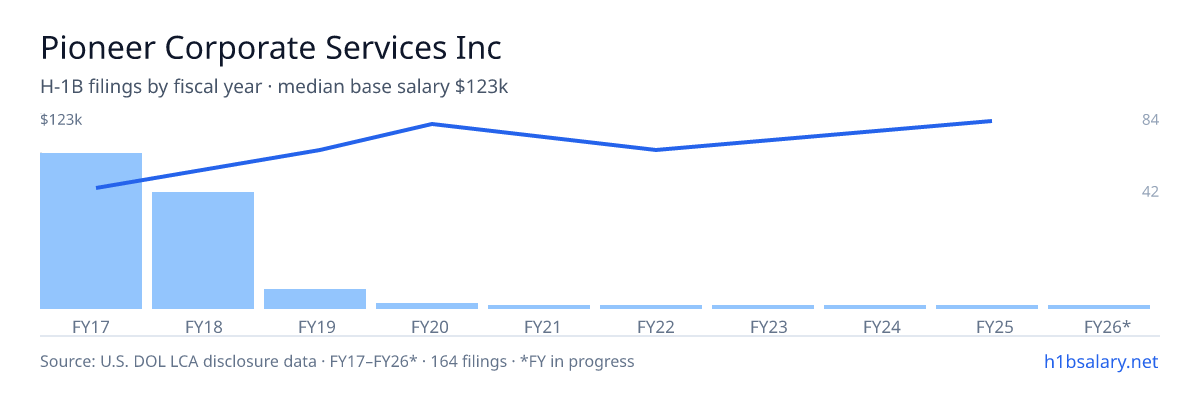Click the salary line peak at FY20
Viewport: 1200px width, 400px height.
pos(431,124)
